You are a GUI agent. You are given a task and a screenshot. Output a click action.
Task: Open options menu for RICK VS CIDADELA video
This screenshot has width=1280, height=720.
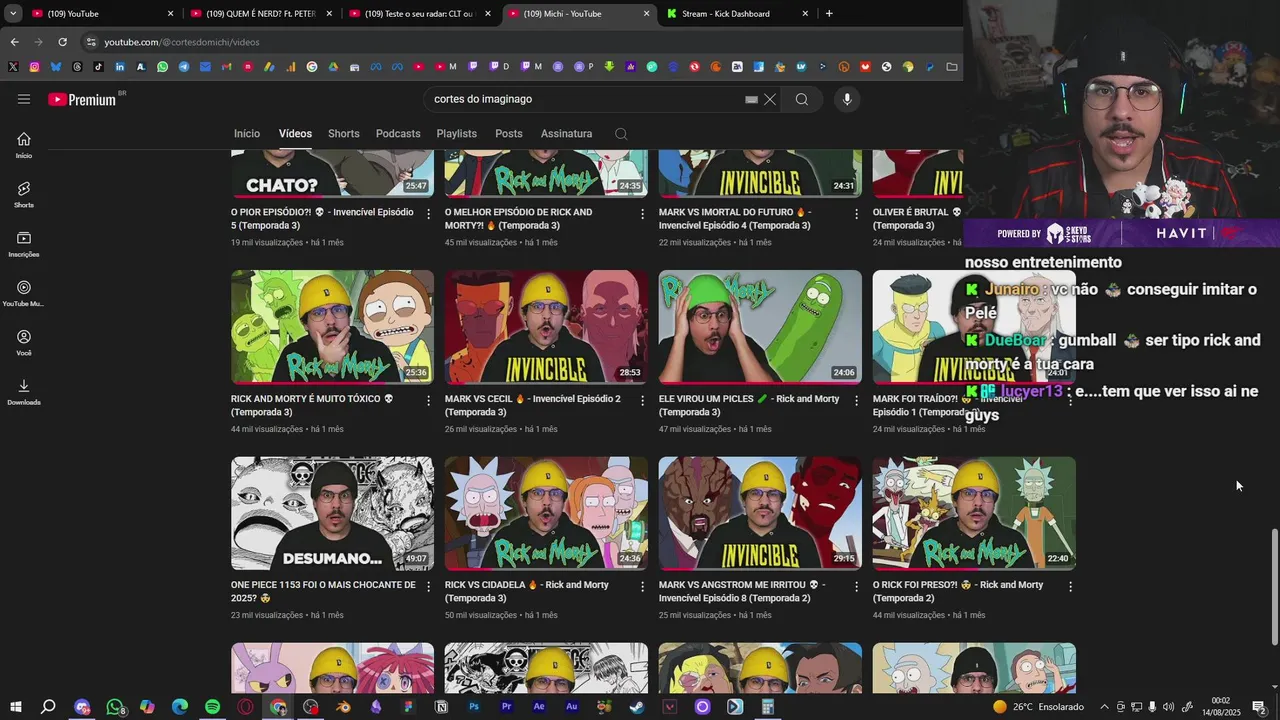[643, 587]
